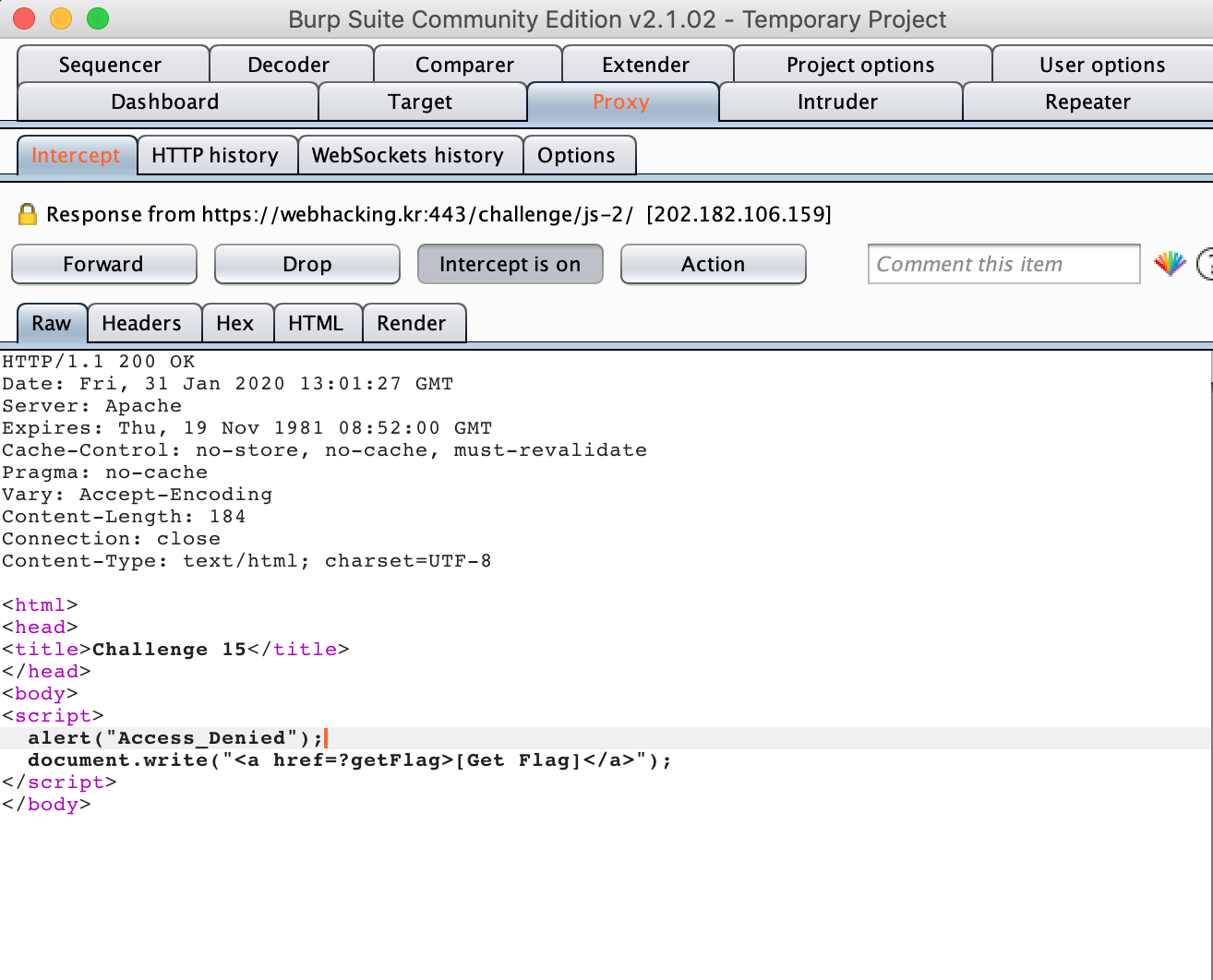Switch to the Dashboard tab
The image size is (1213, 980).
pos(165,102)
